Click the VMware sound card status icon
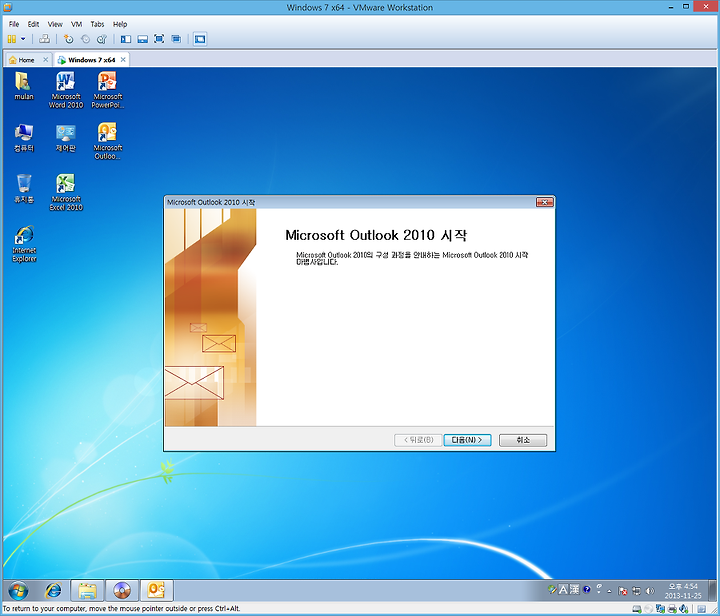Image resolution: width=720 pixels, height=616 pixels. tap(684, 609)
